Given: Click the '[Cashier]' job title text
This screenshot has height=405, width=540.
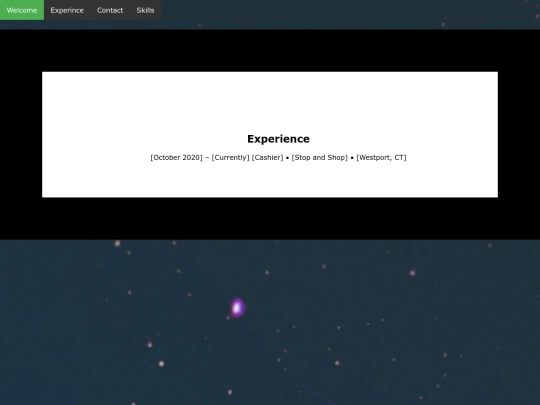Looking at the screenshot, I should [267, 157].
